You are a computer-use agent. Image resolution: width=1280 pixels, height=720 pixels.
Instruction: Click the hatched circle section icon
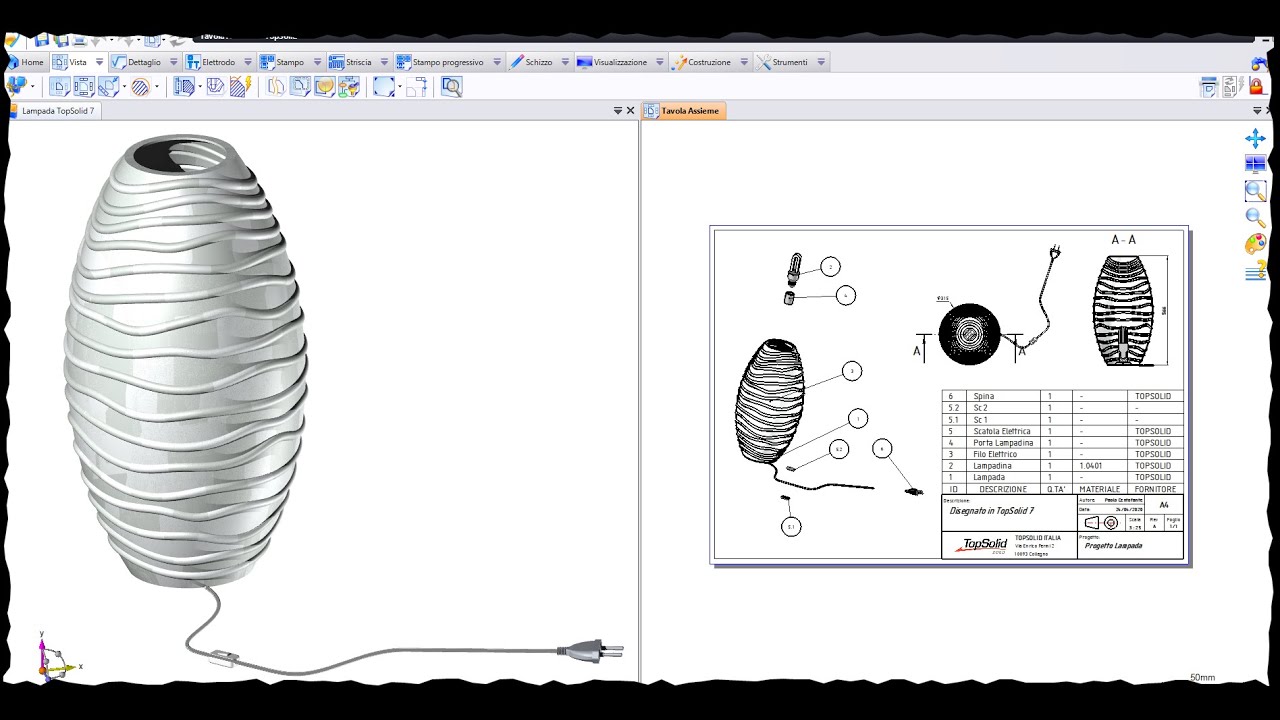[x=140, y=87]
